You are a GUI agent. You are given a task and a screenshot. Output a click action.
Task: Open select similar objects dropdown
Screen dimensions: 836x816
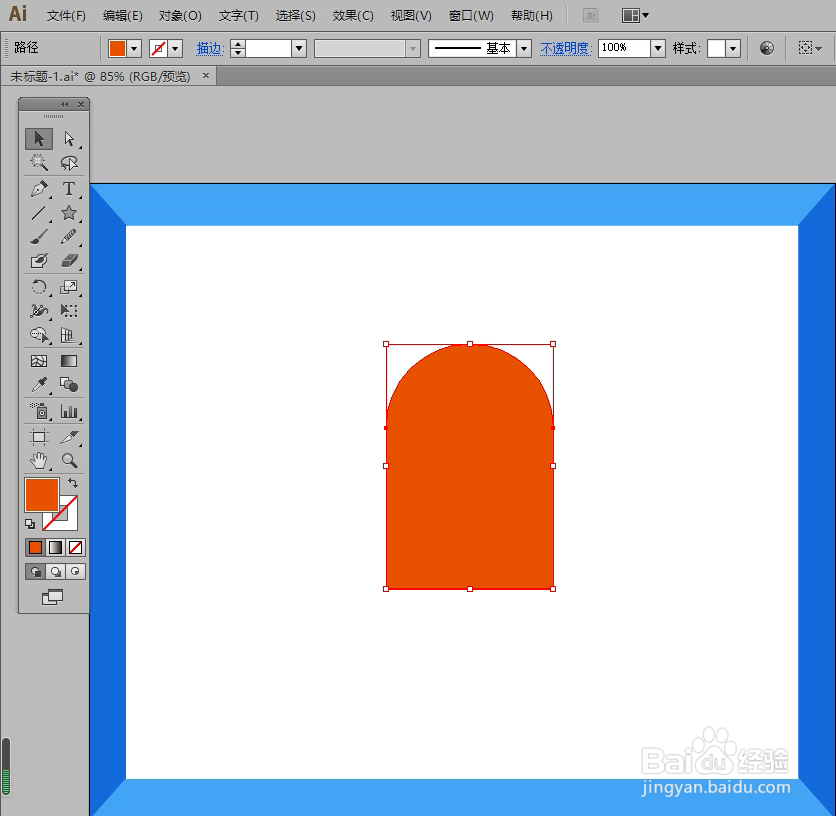[810, 48]
